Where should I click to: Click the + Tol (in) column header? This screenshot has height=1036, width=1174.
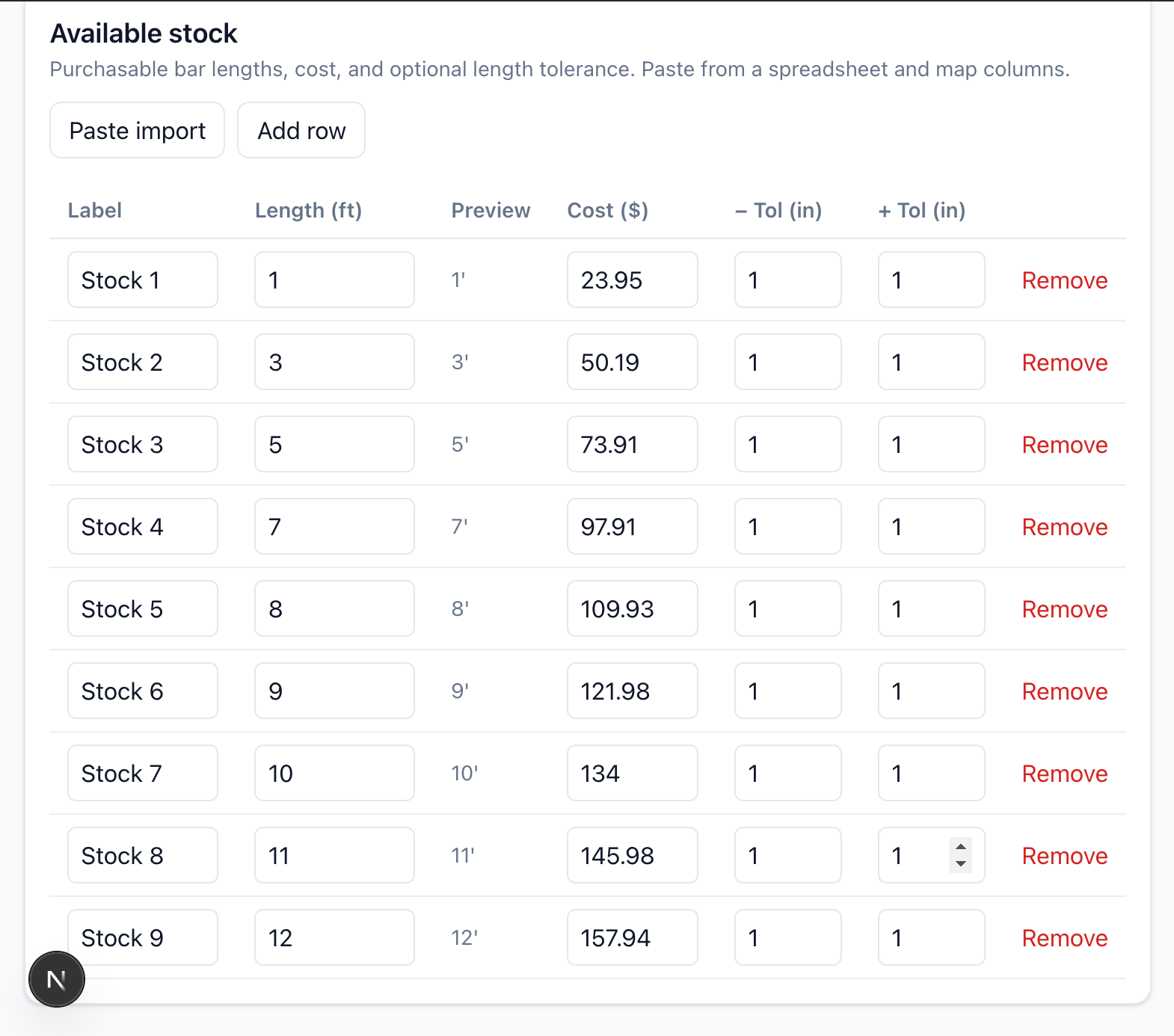[x=922, y=211]
